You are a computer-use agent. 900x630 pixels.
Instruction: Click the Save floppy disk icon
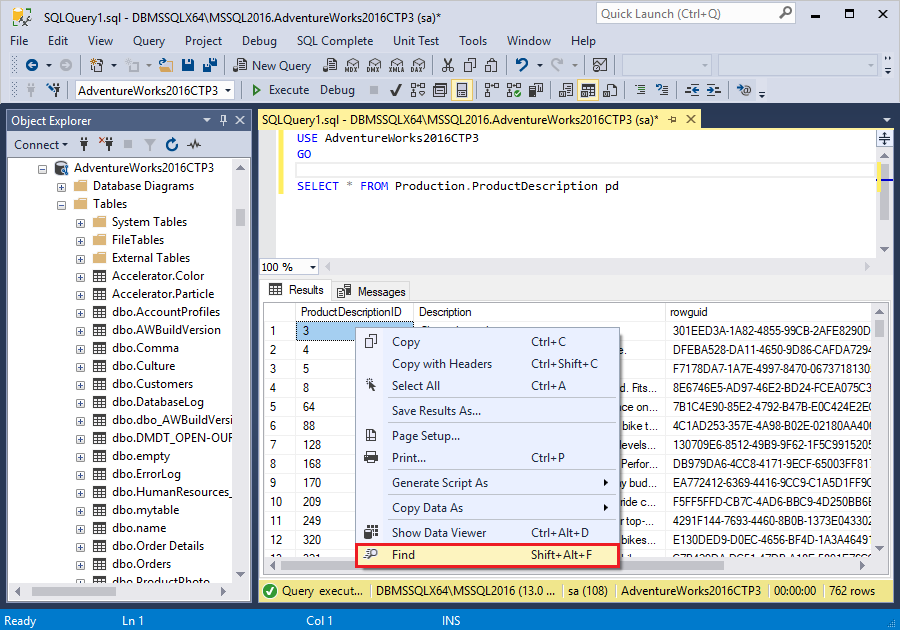pos(188,65)
